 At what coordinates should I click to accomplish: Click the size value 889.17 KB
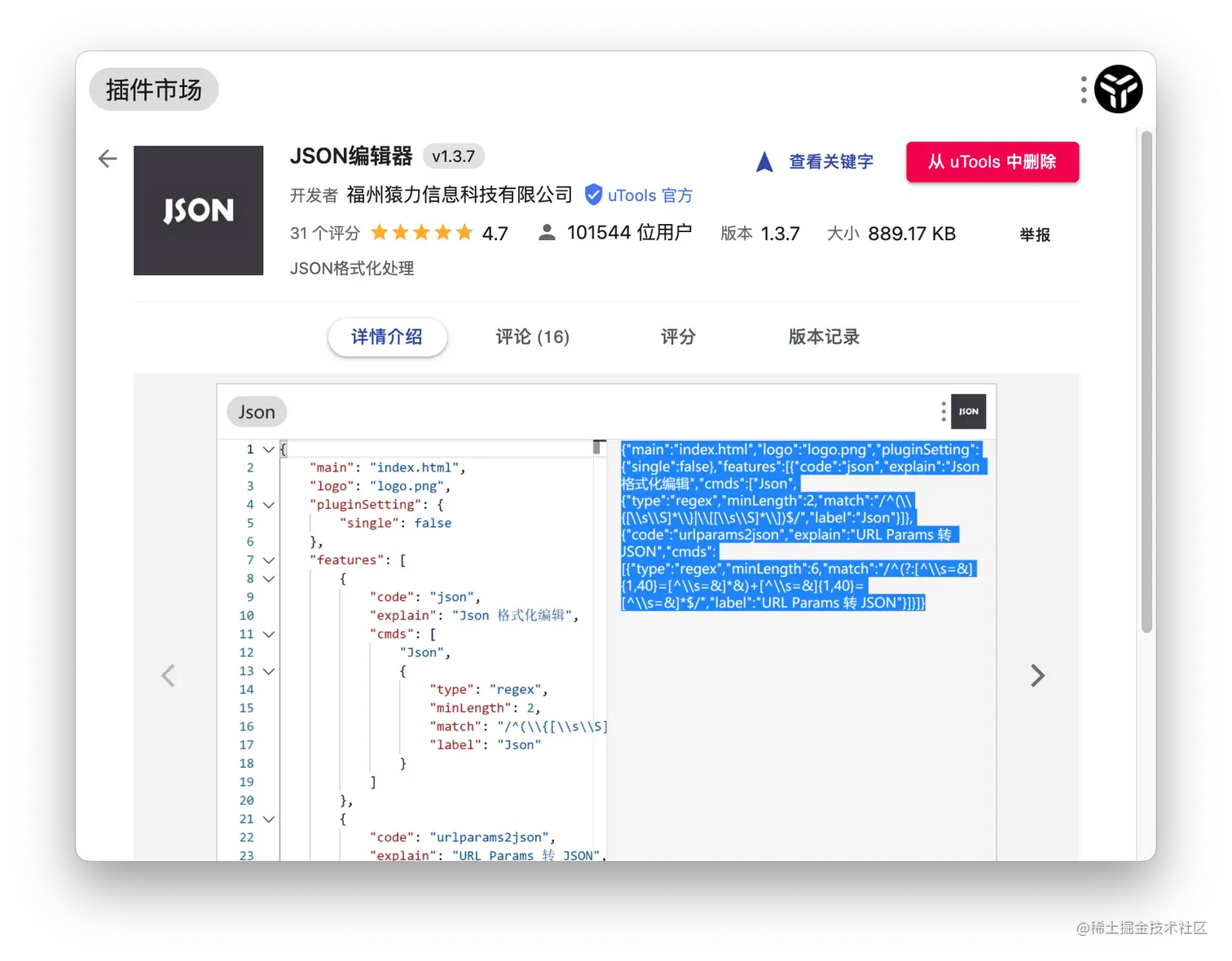(x=912, y=234)
